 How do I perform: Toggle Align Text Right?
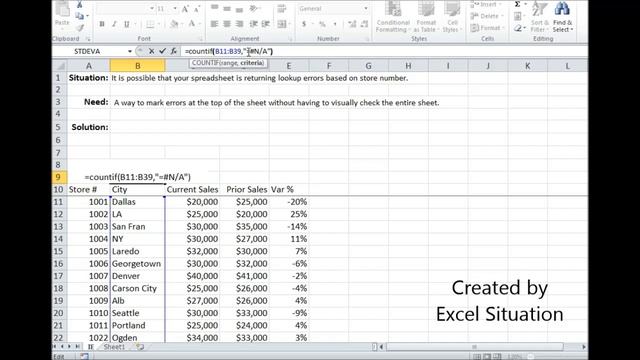point(240,24)
